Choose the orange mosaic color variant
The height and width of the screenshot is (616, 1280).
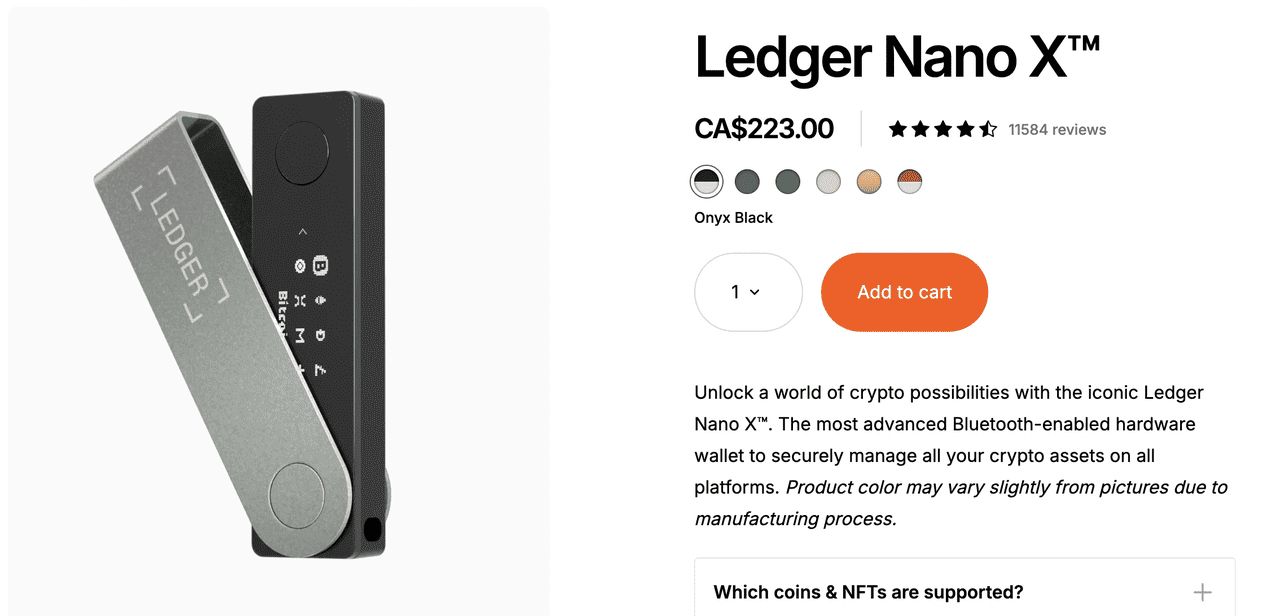tap(868, 181)
